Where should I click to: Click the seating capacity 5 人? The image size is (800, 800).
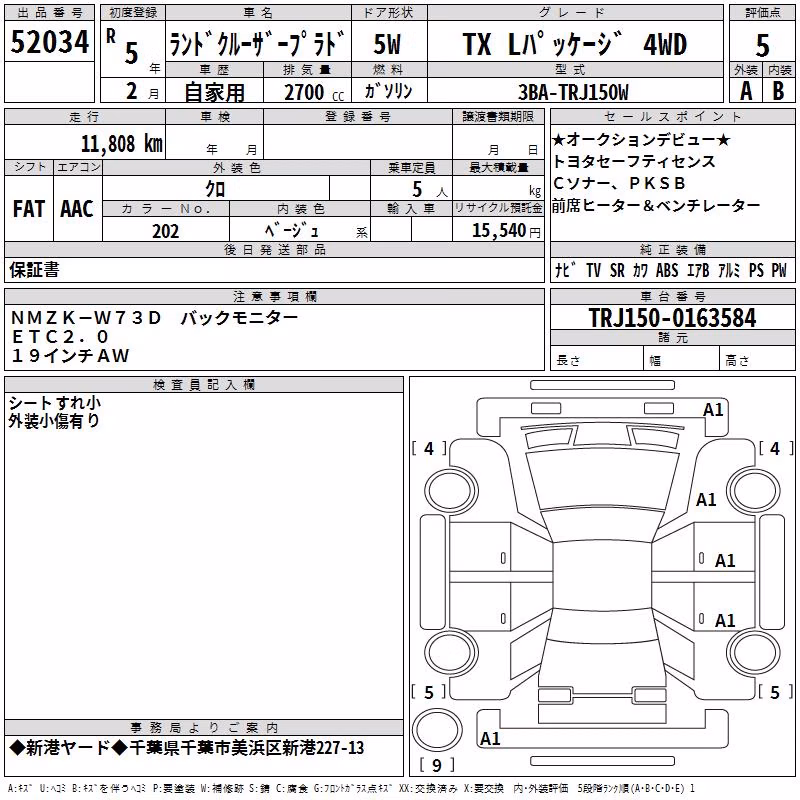pyautogui.click(x=430, y=190)
